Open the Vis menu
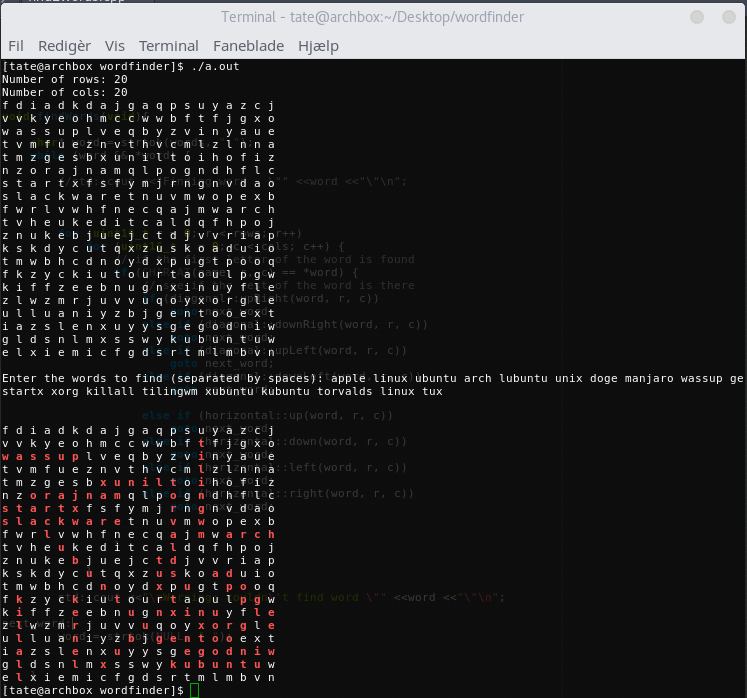747x698 pixels. (x=115, y=46)
